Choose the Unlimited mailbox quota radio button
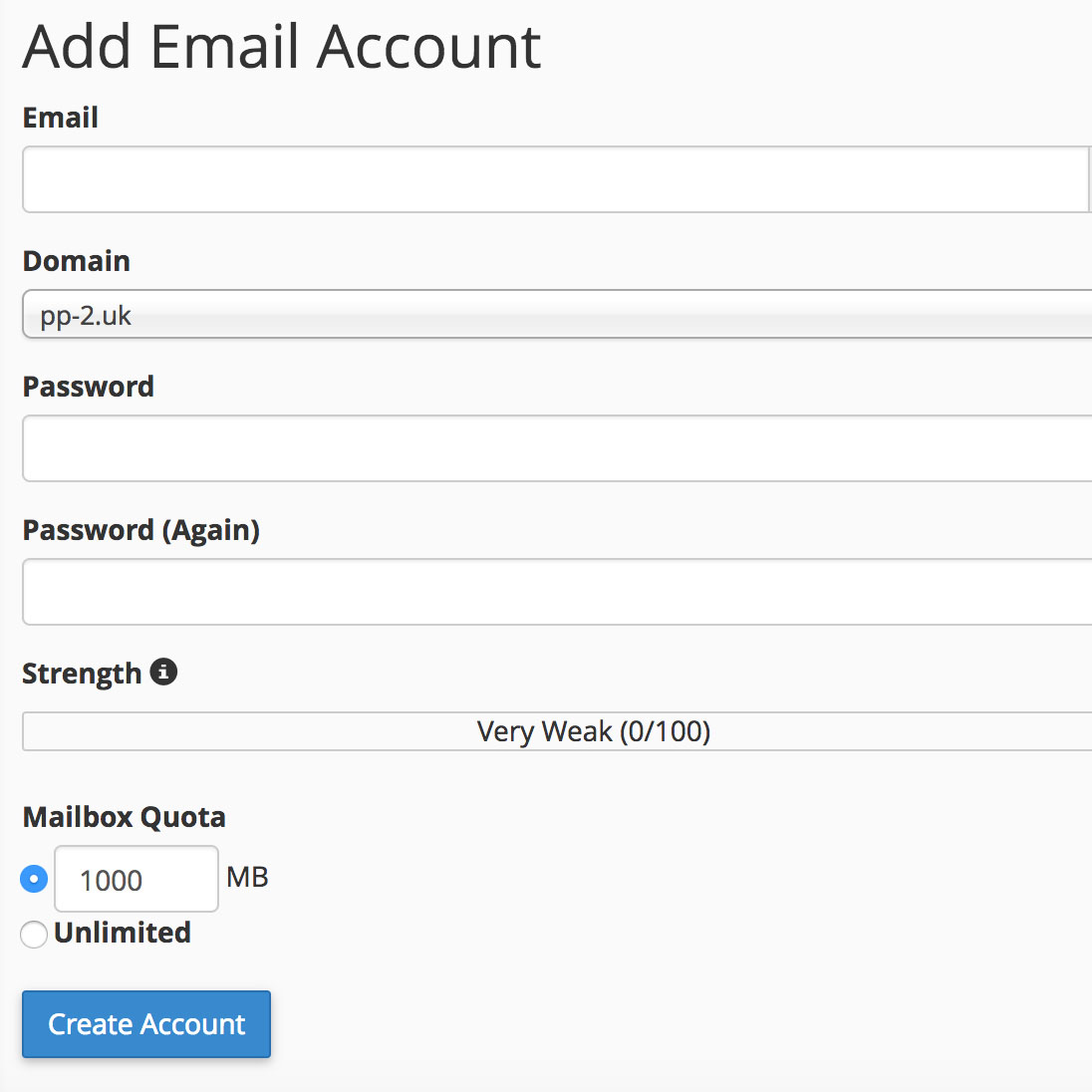 pos(34,935)
